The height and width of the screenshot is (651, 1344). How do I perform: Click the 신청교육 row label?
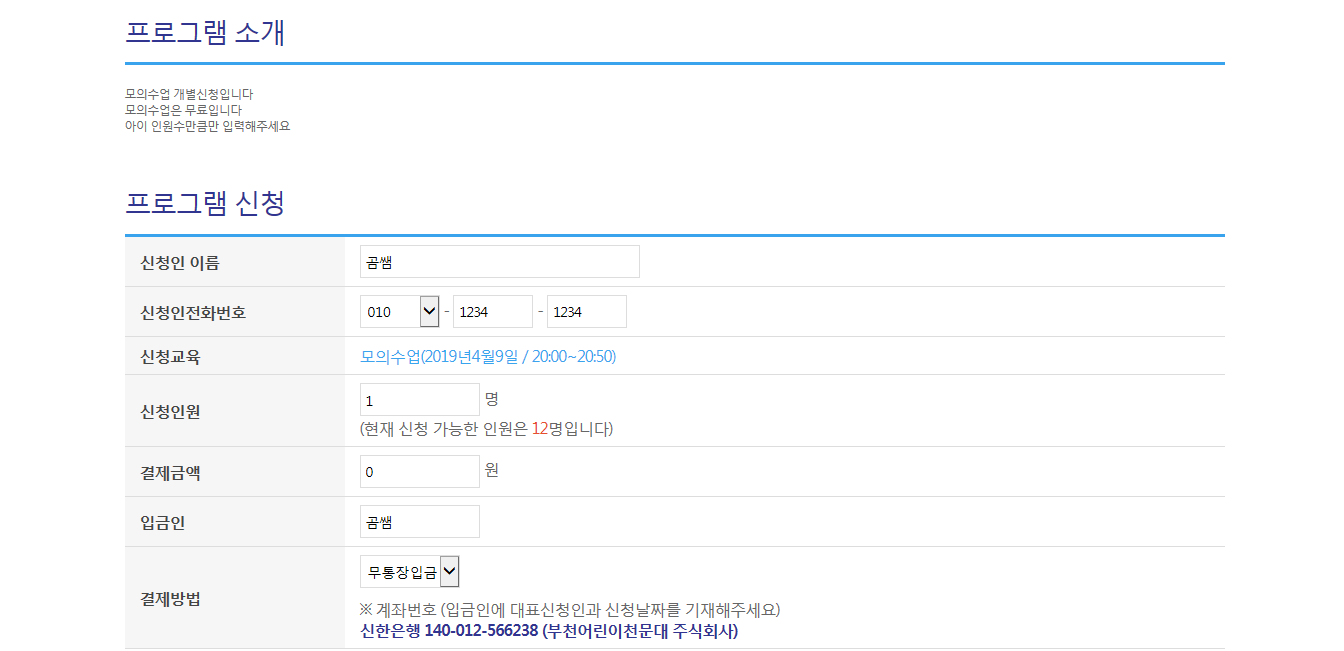point(171,356)
